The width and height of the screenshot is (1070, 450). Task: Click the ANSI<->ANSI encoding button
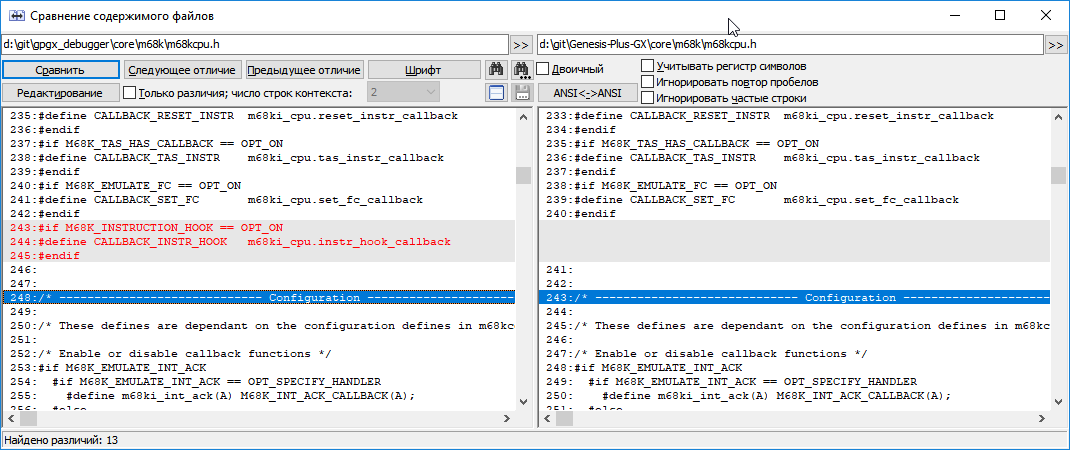coord(588,92)
